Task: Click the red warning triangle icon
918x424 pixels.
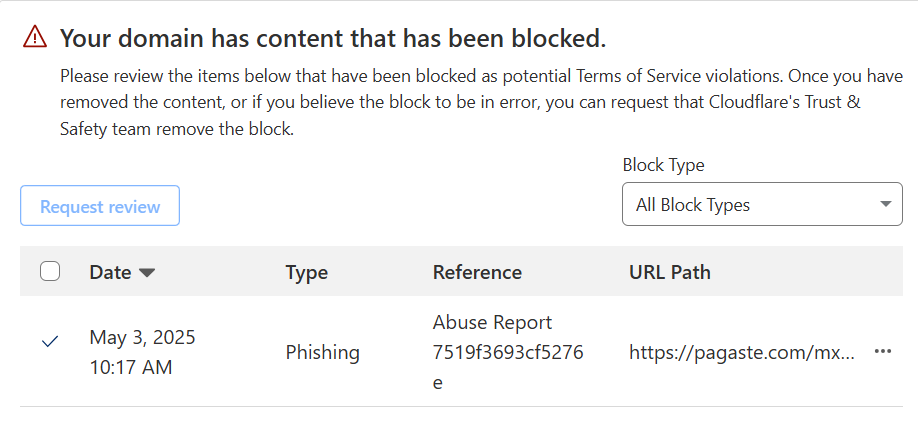Action: point(35,38)
